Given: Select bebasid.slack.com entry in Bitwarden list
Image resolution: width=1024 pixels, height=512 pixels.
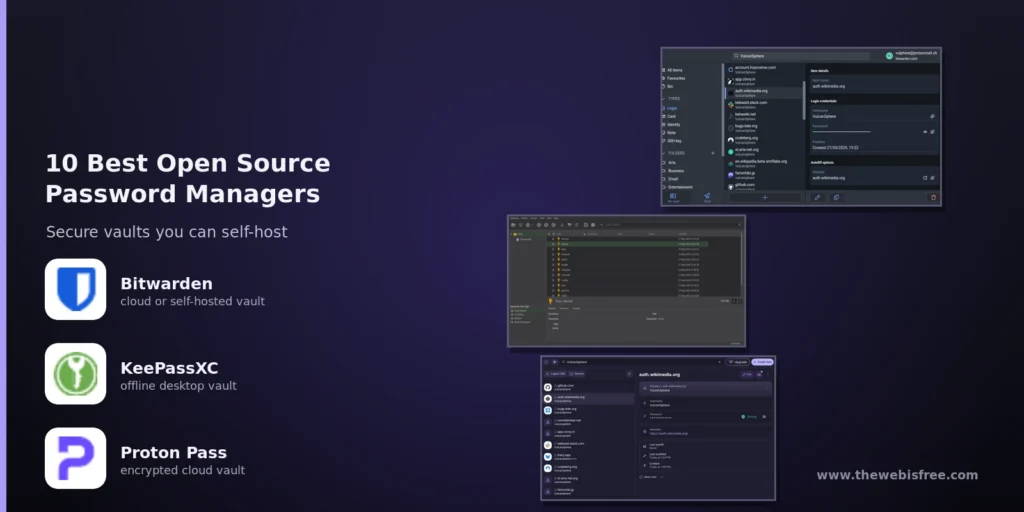Looking at the screenshot, I should coord(764,104).
